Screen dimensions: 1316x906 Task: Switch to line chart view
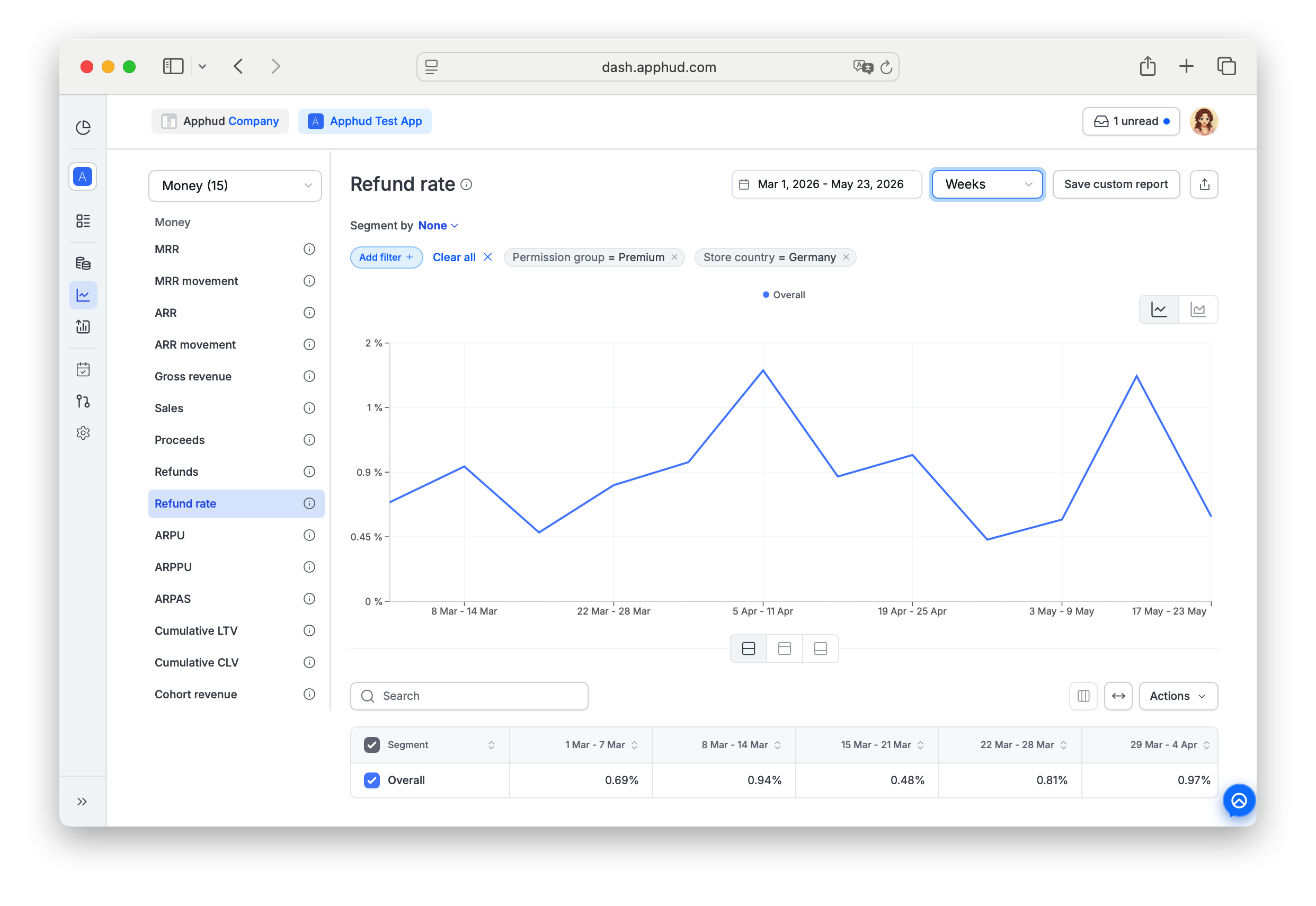(1159, 310)
